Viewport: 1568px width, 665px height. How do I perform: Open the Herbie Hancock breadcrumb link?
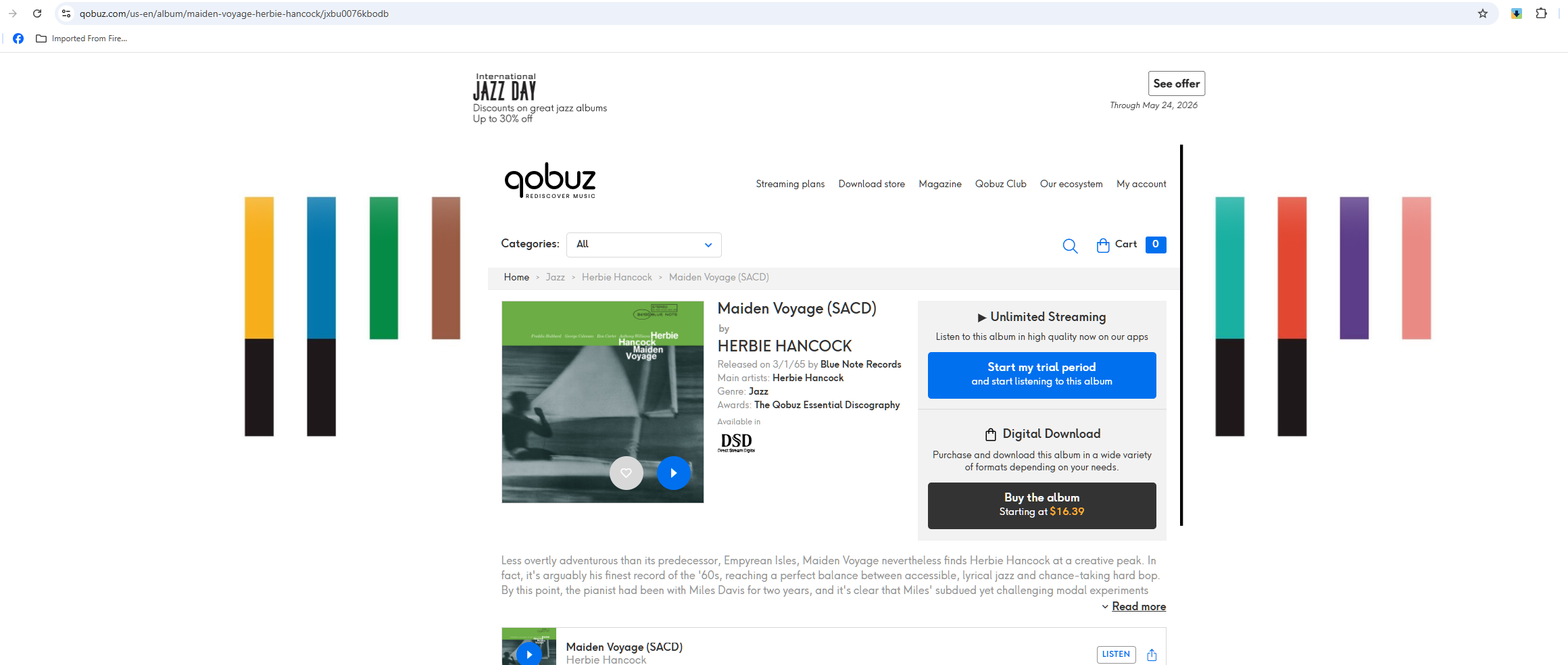(617, 278)
